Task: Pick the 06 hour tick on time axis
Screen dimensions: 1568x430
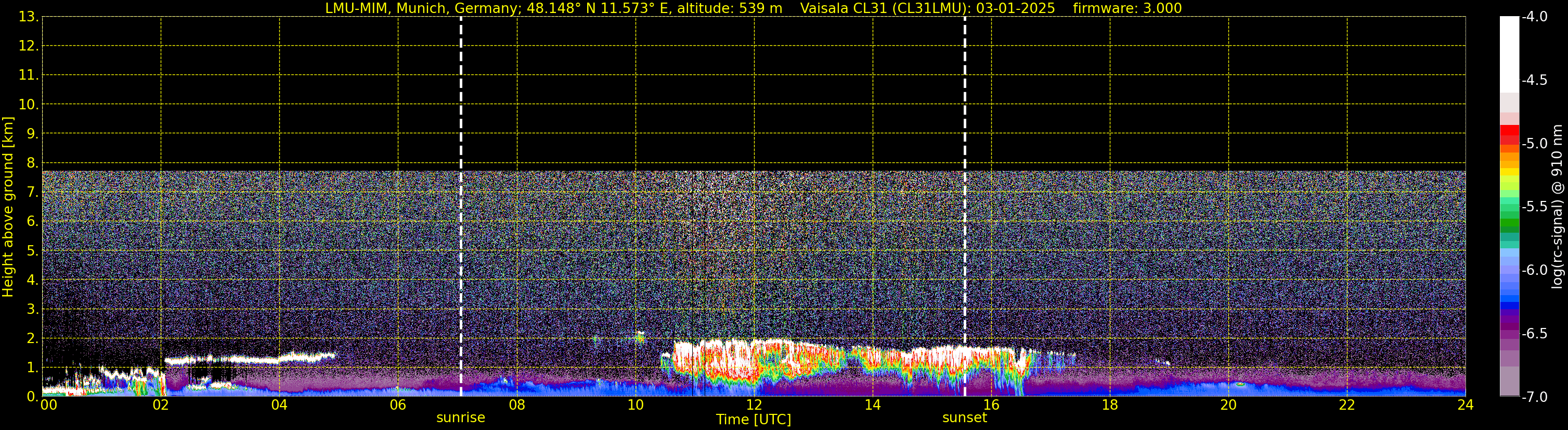Action: (397, 405)
